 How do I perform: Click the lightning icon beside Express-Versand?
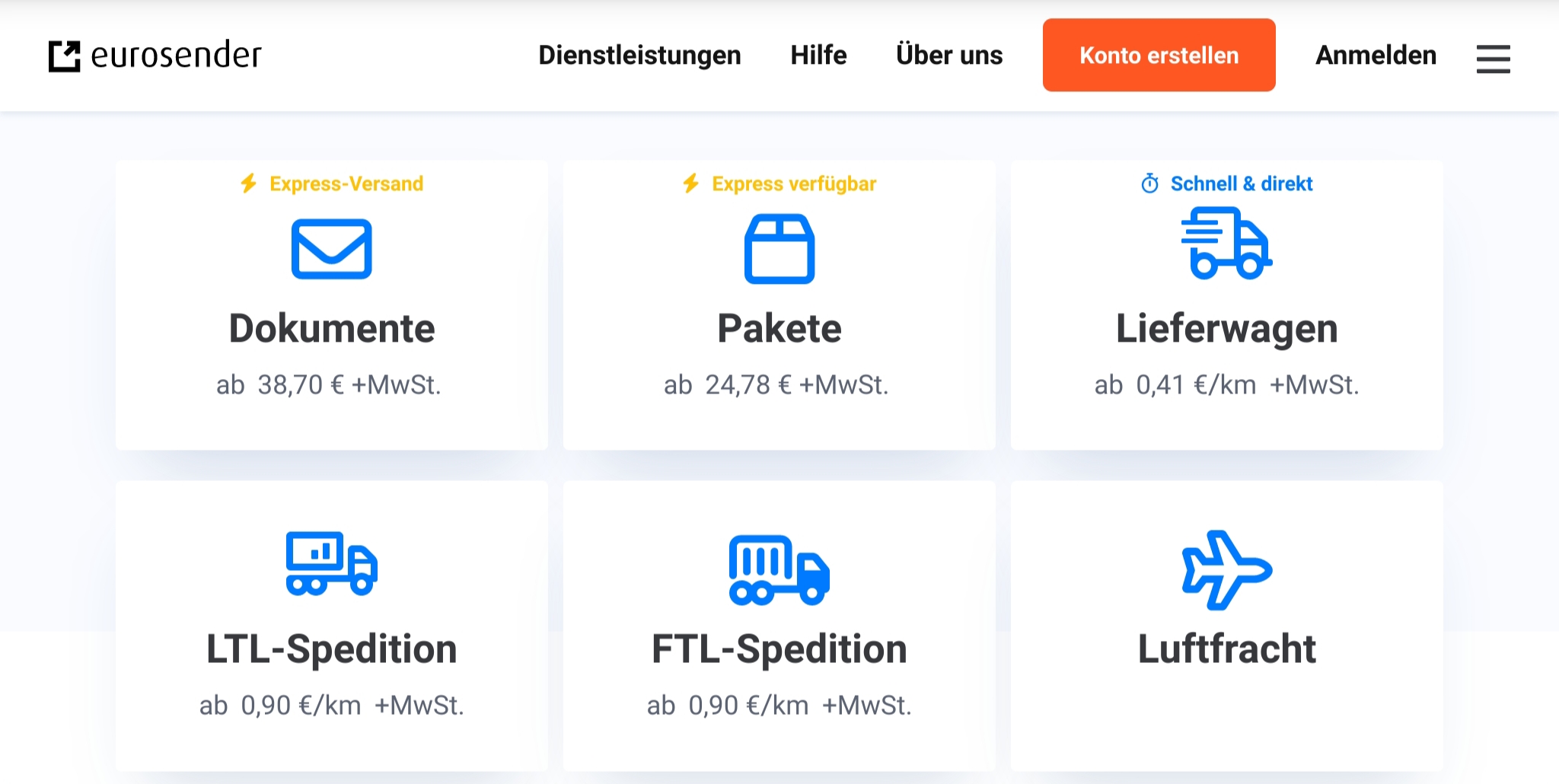(249, 183)
